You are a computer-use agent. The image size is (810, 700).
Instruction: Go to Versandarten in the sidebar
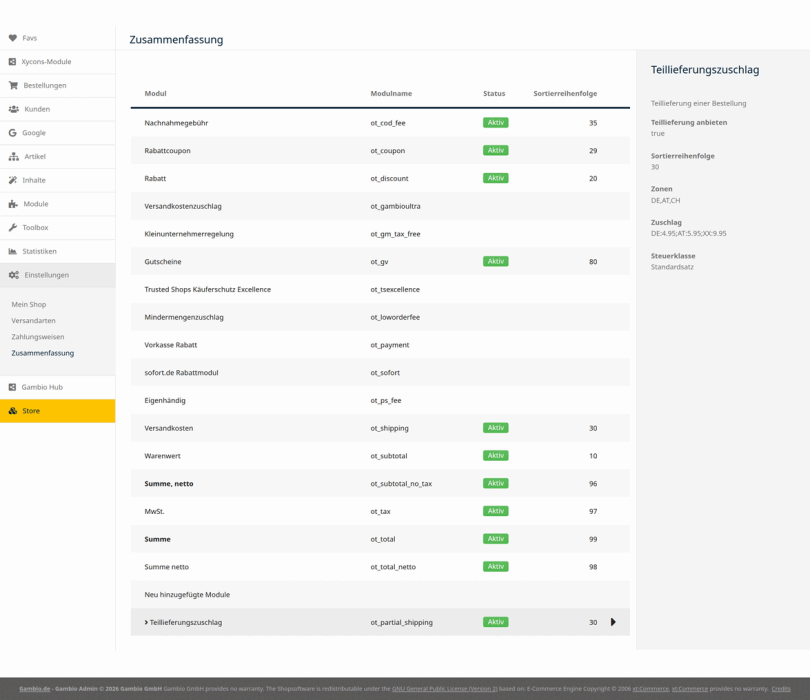[34, 320]
